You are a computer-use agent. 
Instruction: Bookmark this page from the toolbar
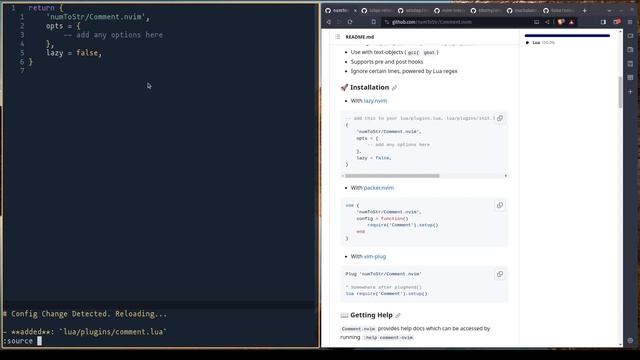pos(373,22)
